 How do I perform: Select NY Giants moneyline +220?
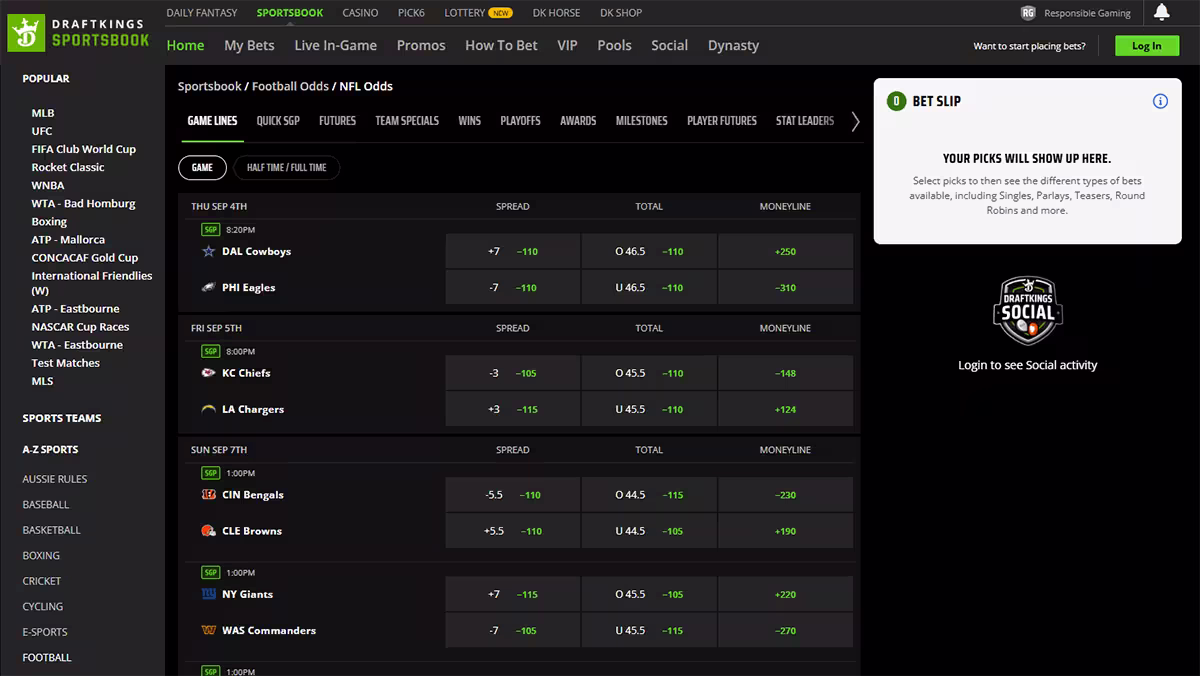point(785,594)
